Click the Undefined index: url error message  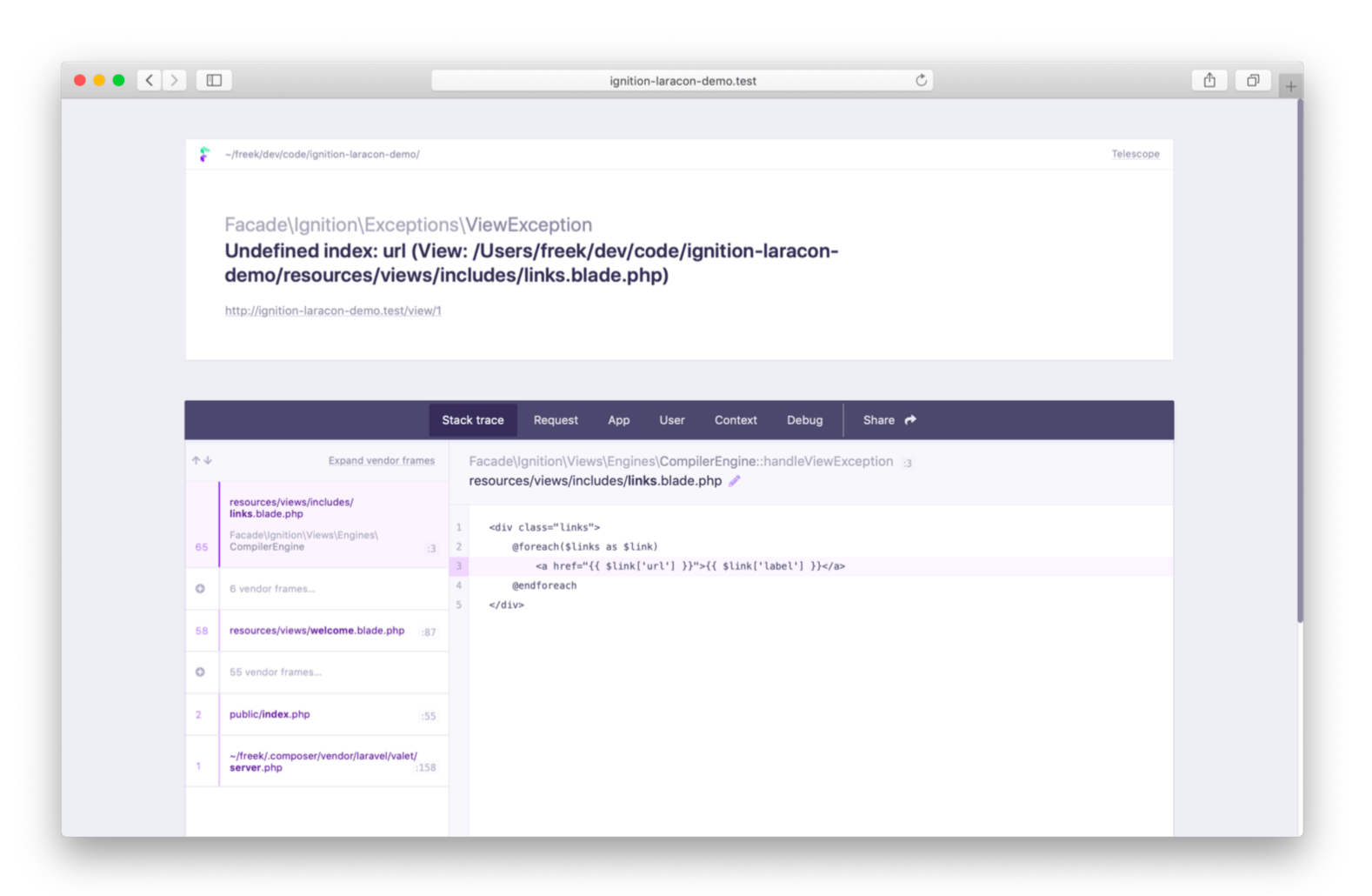(x=531, y=263)
